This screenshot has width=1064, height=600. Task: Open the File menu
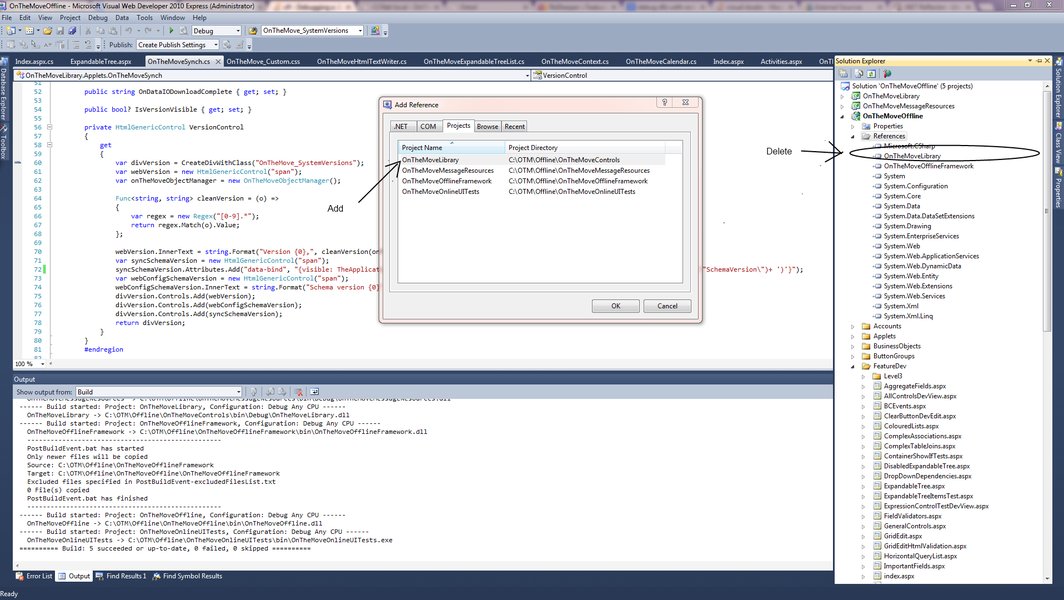coord(7,18)
